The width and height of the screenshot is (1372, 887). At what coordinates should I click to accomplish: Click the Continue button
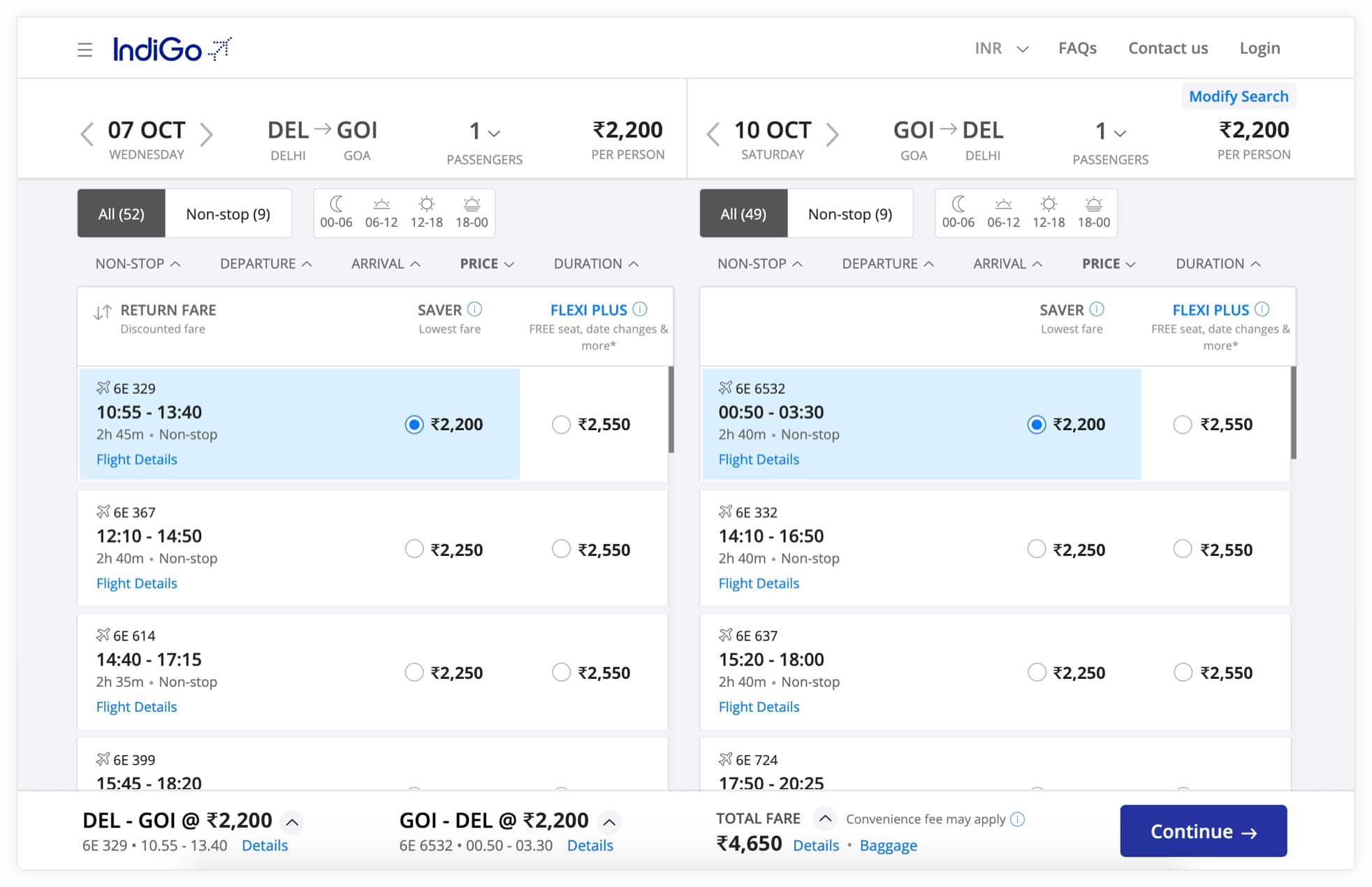tap(1203, 831)
